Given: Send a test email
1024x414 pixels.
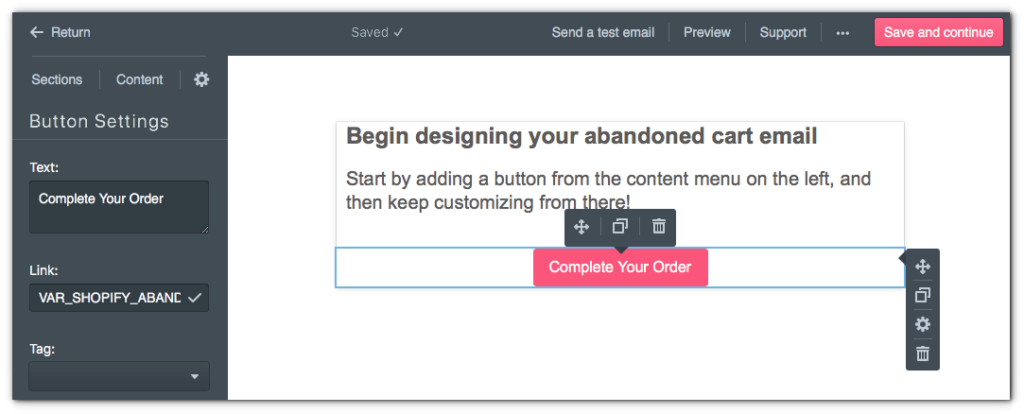Looking at the screenshot, I should pos(603,32).
